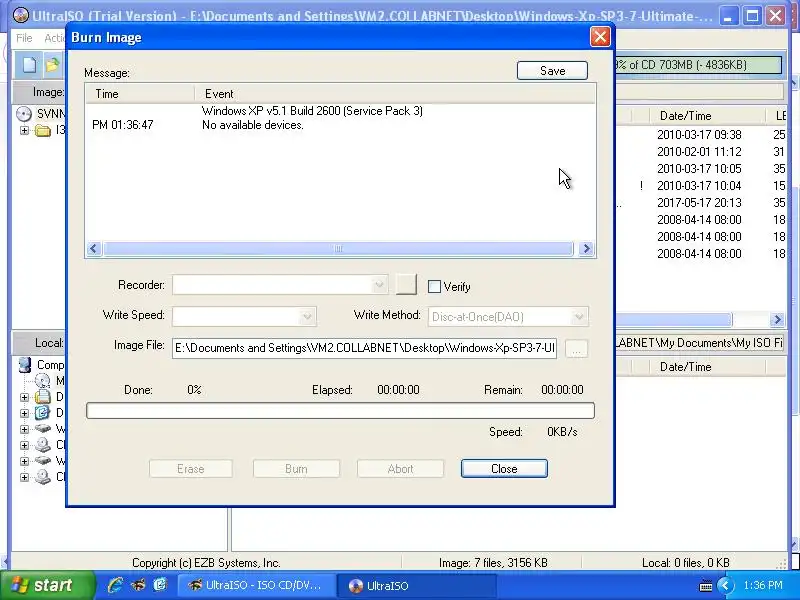Select the row dated 2010-03-17 10:04

click(699, 186)
